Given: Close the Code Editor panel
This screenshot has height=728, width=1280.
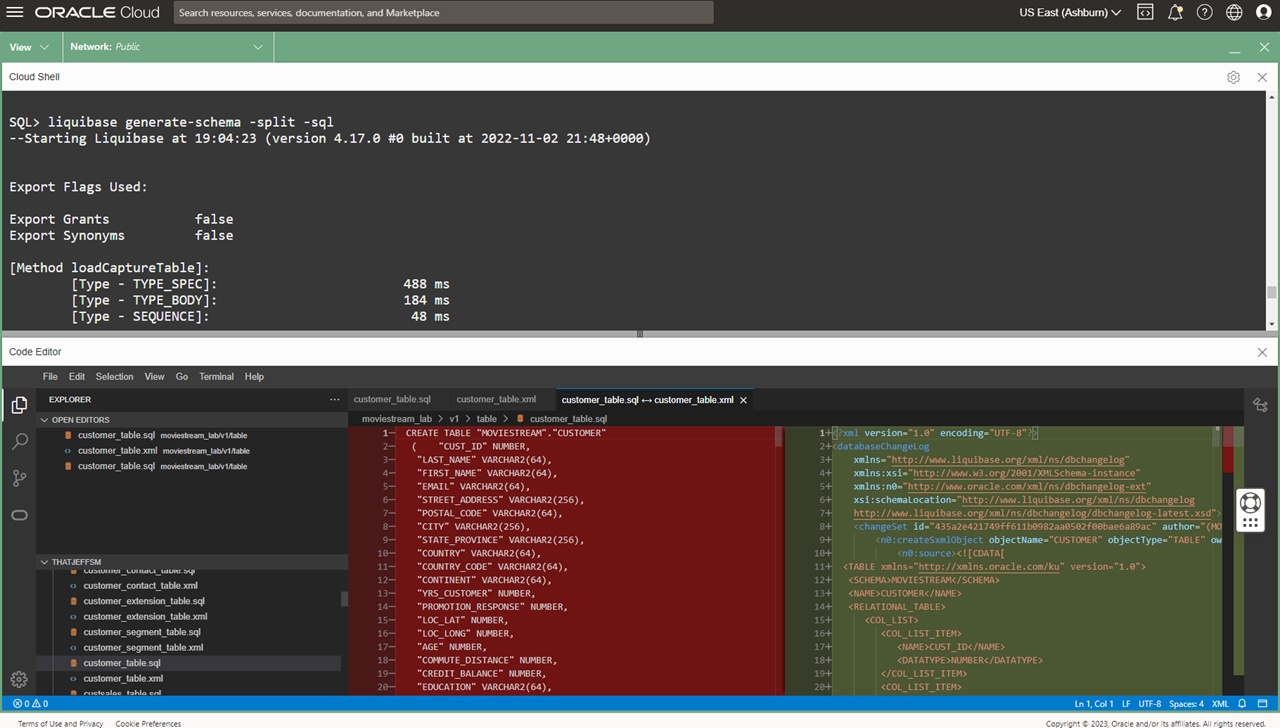Looking at the screenshot, I should [1262, 352].
